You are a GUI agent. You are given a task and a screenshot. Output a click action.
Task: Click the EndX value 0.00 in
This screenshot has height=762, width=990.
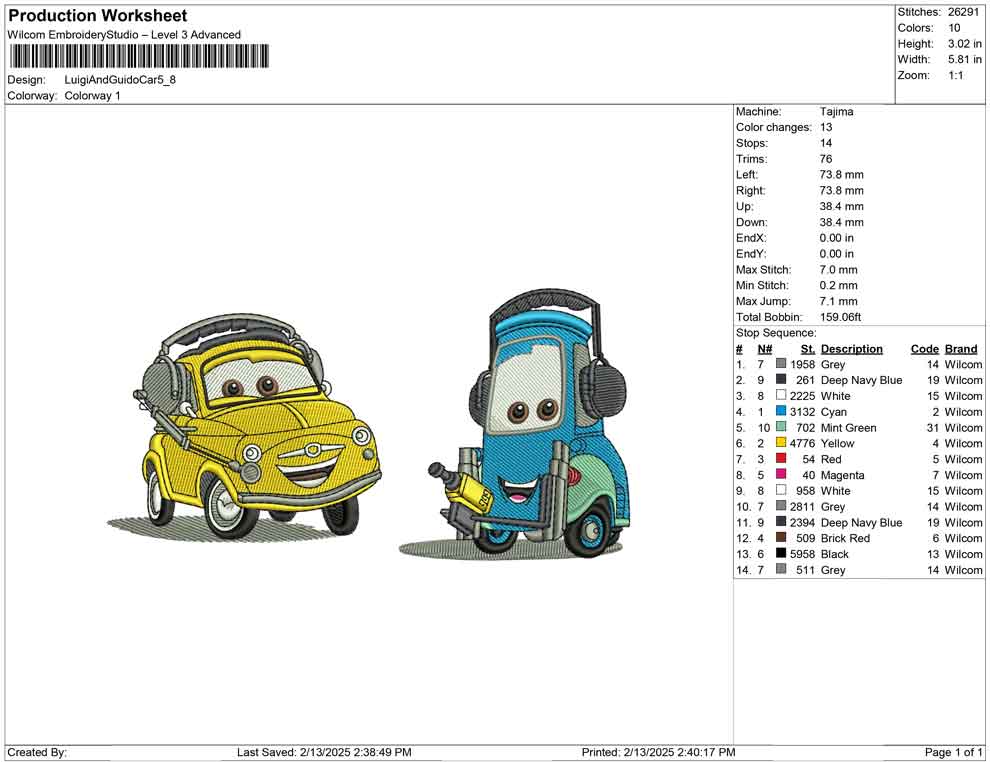click(x=837, y=238)
